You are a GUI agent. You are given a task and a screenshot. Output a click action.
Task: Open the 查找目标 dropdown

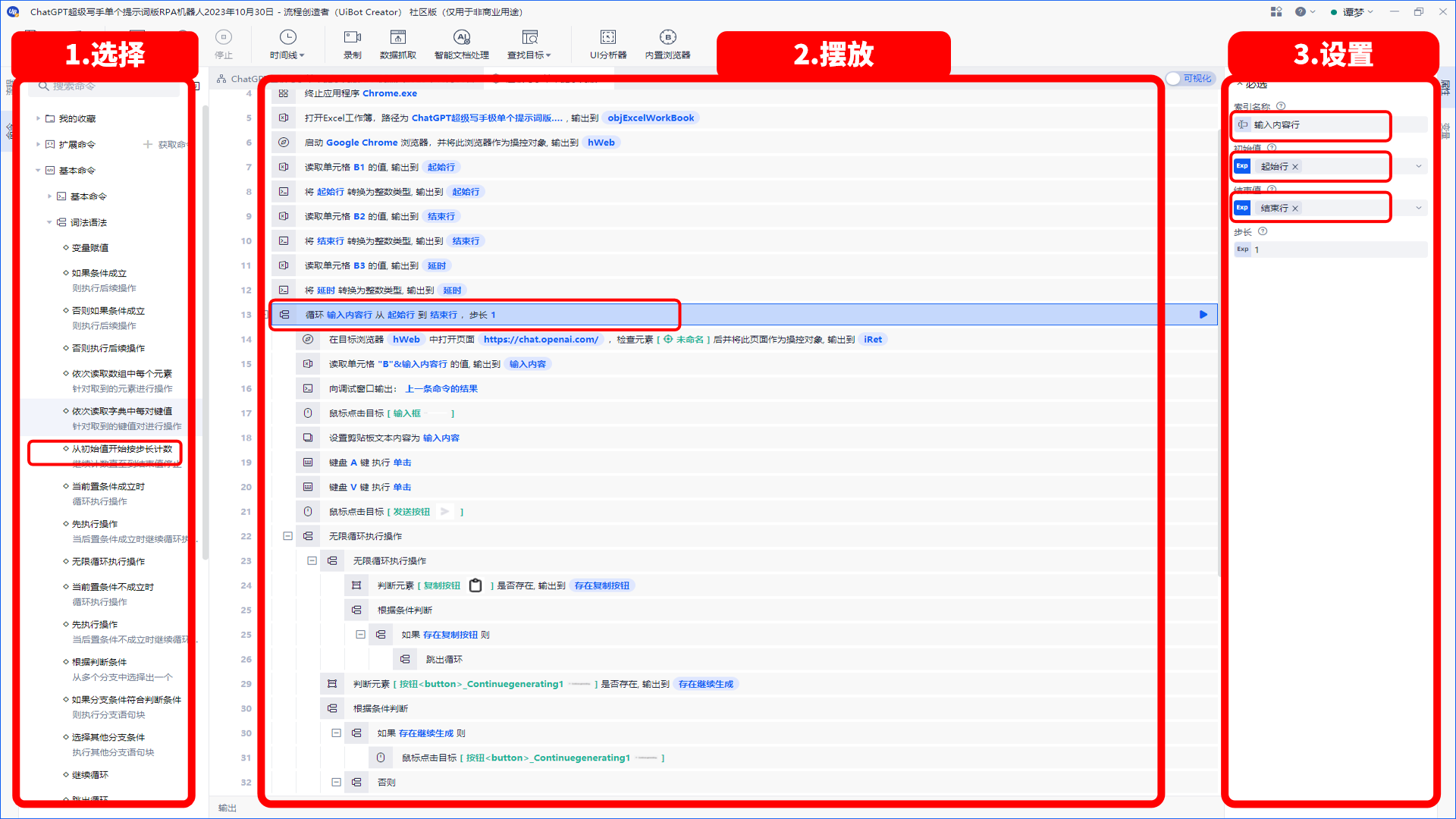click(x=529, y=44)
